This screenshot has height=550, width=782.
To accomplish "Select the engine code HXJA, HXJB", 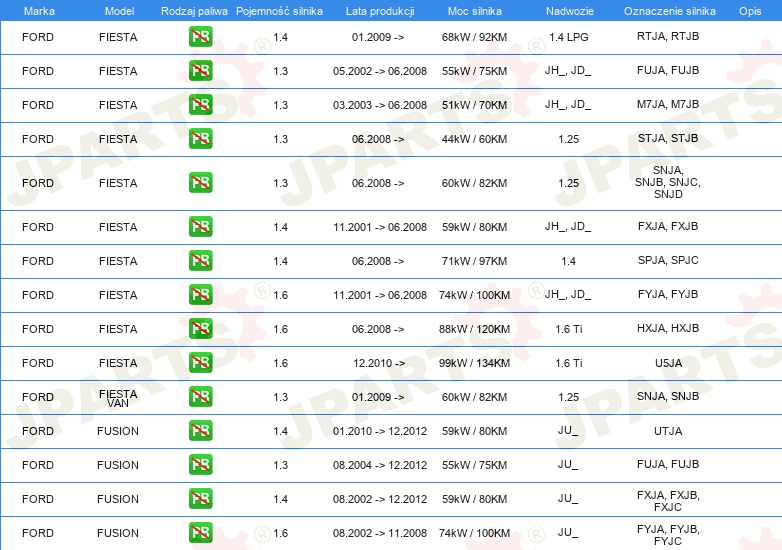I will point(668,328).
